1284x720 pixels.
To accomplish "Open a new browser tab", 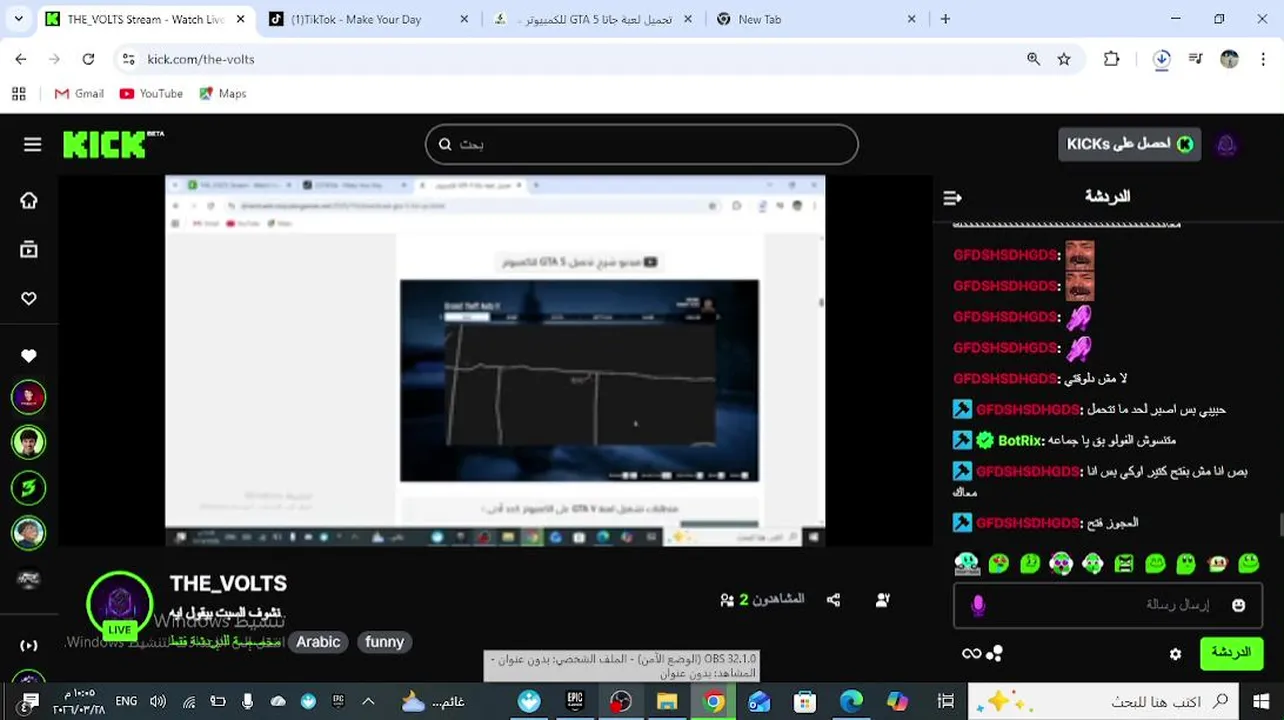I will click(945, 19).
